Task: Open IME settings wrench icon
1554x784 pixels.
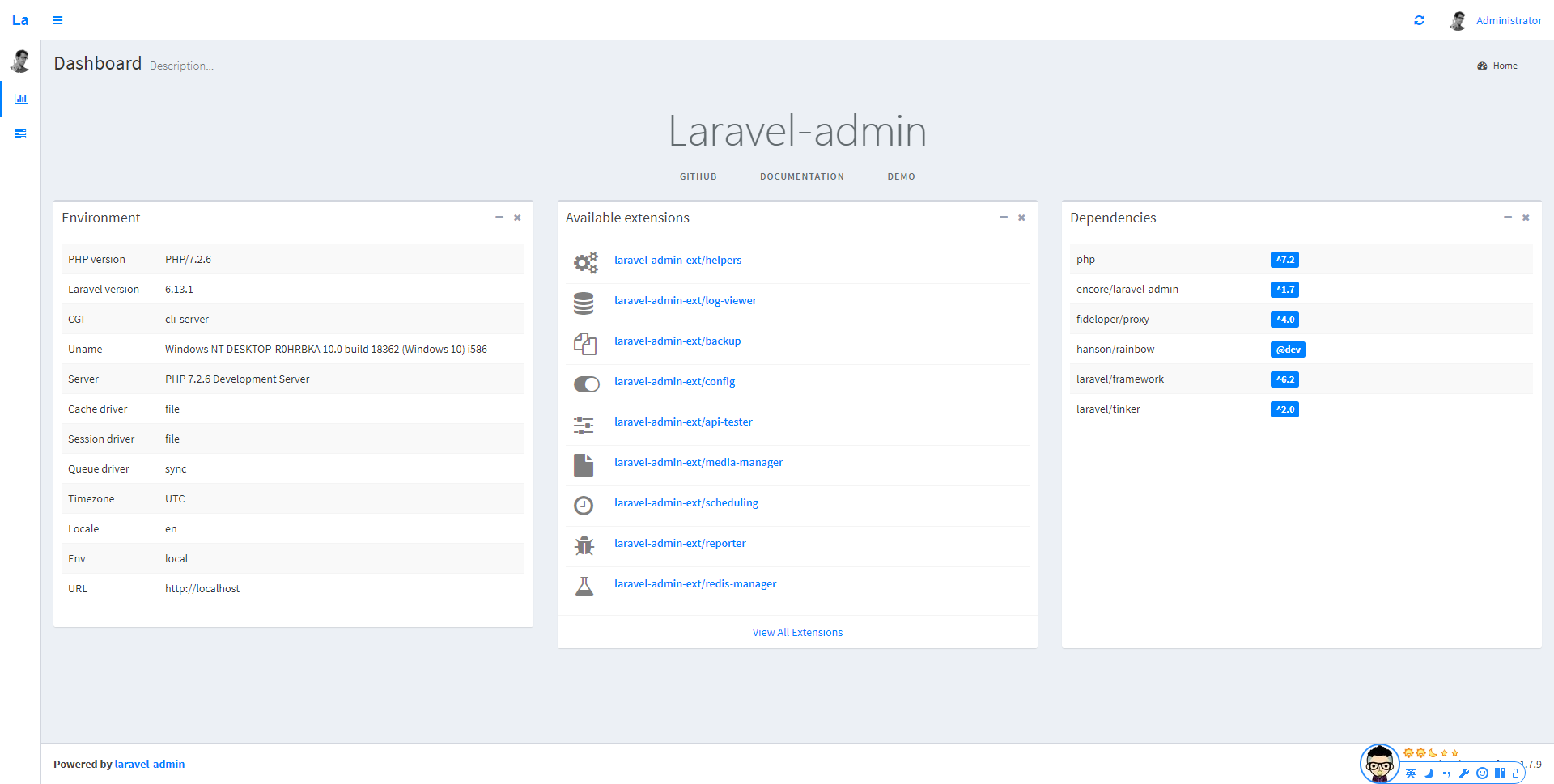Action: (1464, 773)
